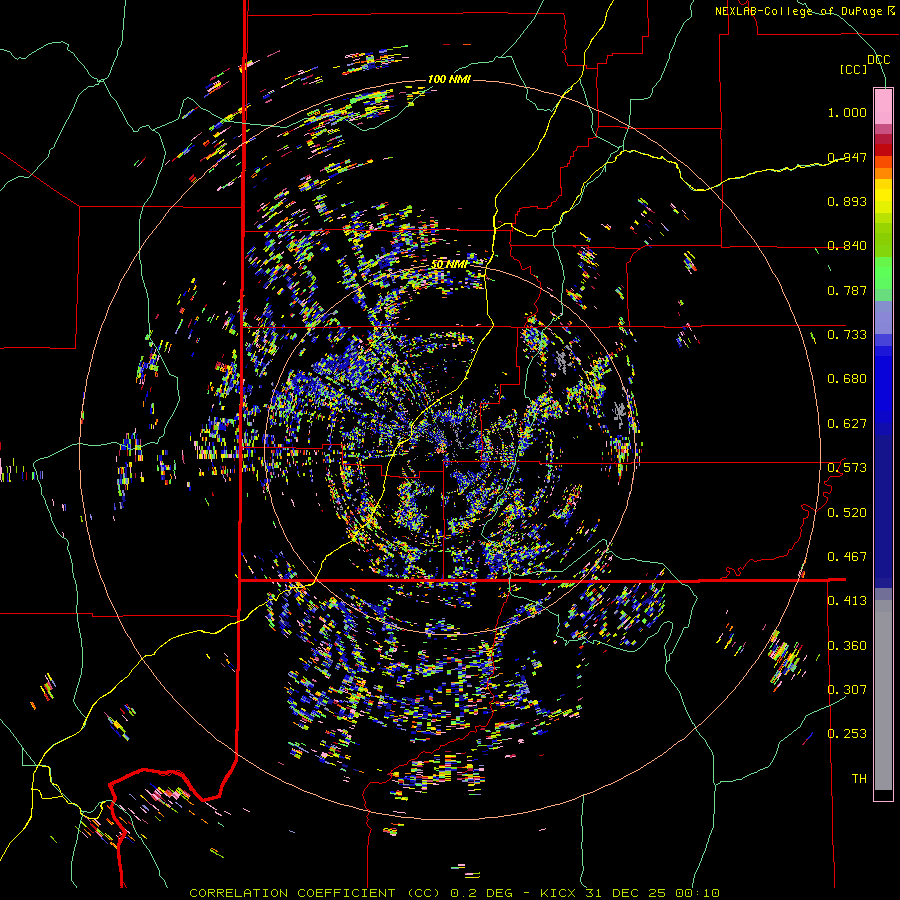Select the 0.253 legend value
This screenshot has width=900, height=900.
(847, 734)
